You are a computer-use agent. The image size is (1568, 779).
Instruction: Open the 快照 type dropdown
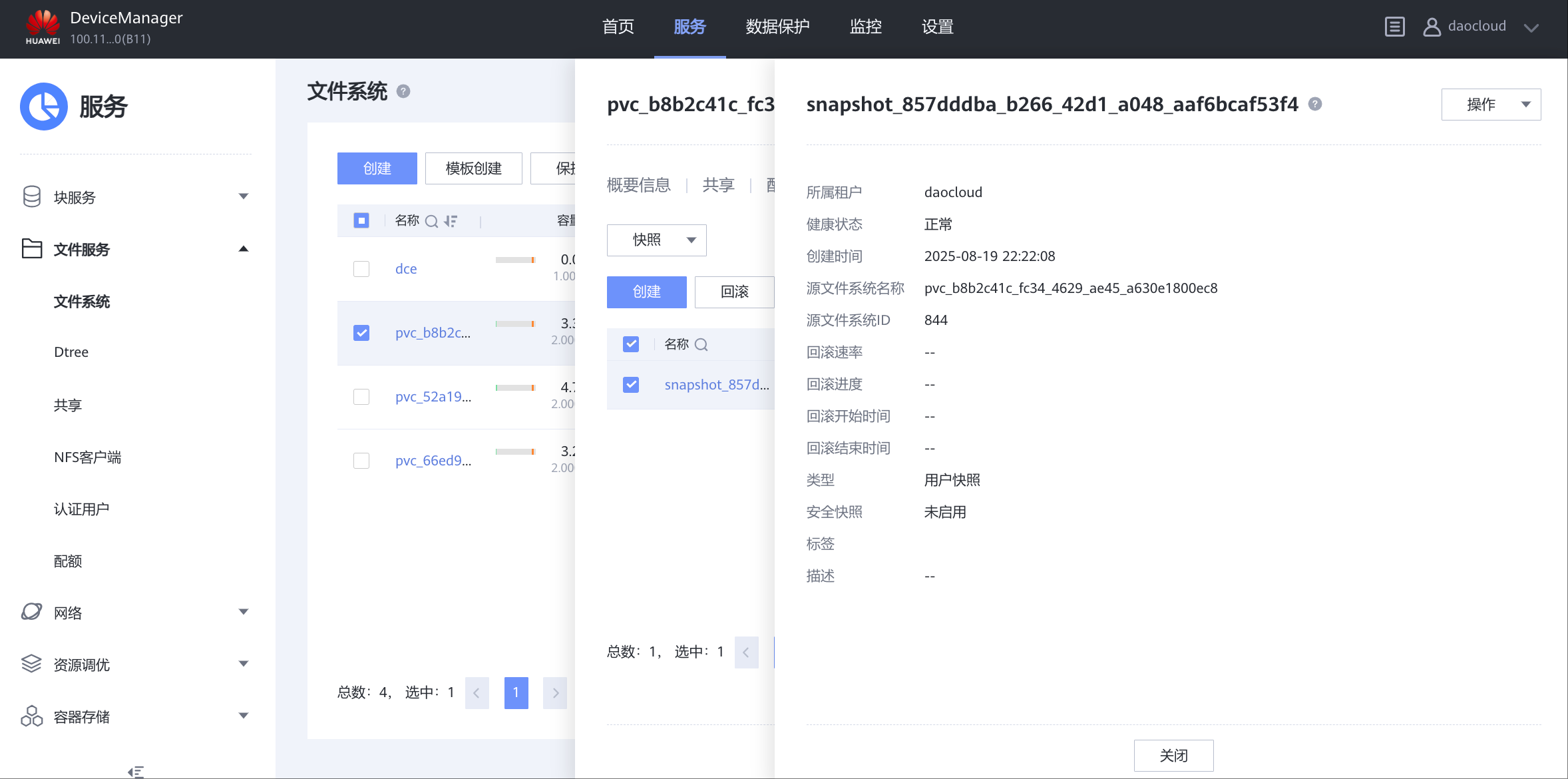pyautogui.click(x=656, y=240)
